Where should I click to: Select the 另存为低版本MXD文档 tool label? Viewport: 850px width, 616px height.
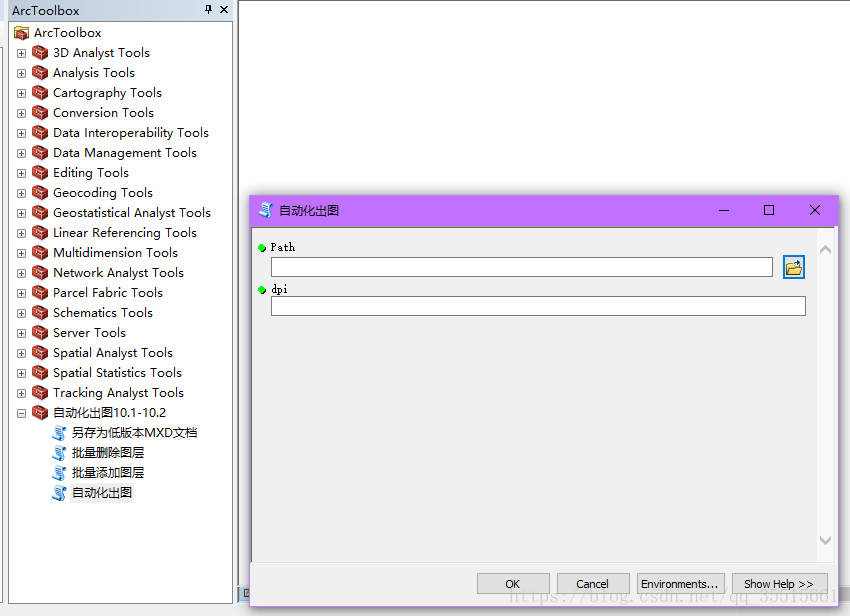tap(134, 433)
